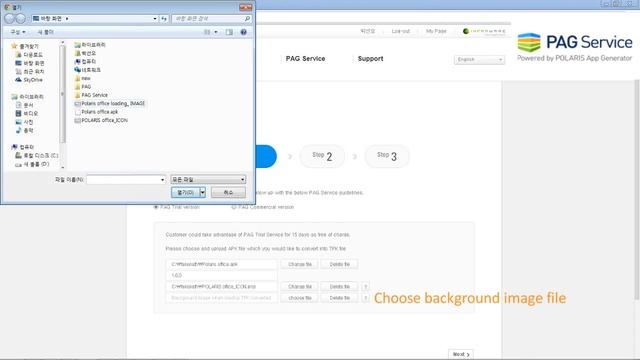Click the Next button on webpage
Image resolution: width=640 pixels, height=360 pixels.
(461, 354)
